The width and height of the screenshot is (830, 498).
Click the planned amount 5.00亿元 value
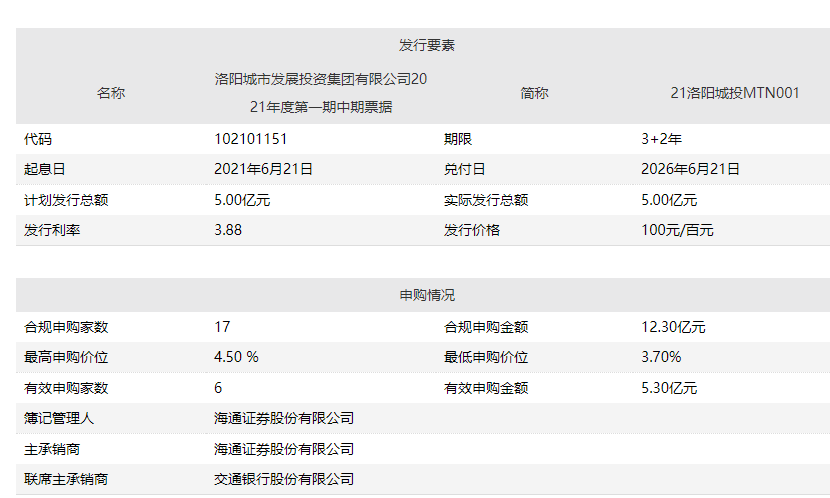click(x=242, y=200)
